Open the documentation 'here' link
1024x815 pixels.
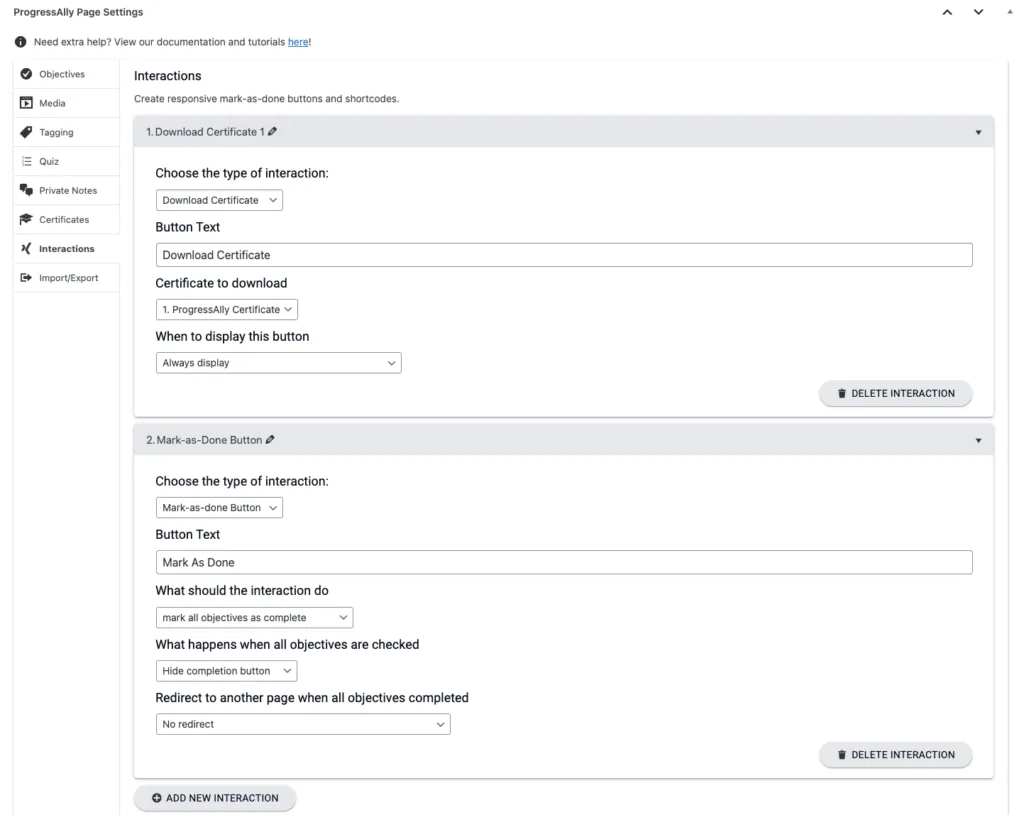click(298, 42)
